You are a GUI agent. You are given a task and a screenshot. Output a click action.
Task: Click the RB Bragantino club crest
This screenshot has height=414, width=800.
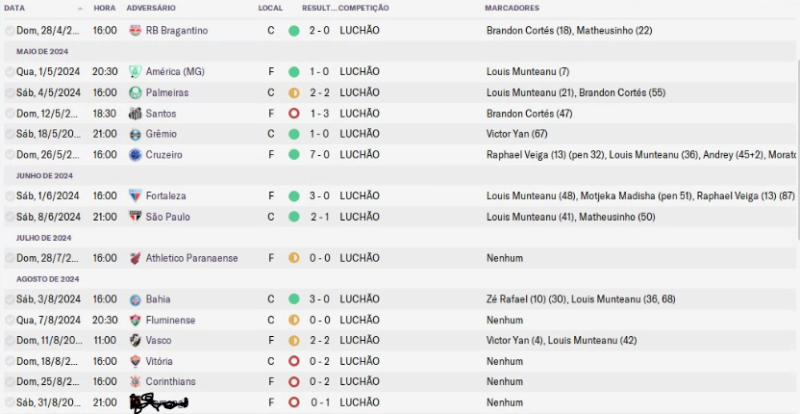[x=135, y=31]
